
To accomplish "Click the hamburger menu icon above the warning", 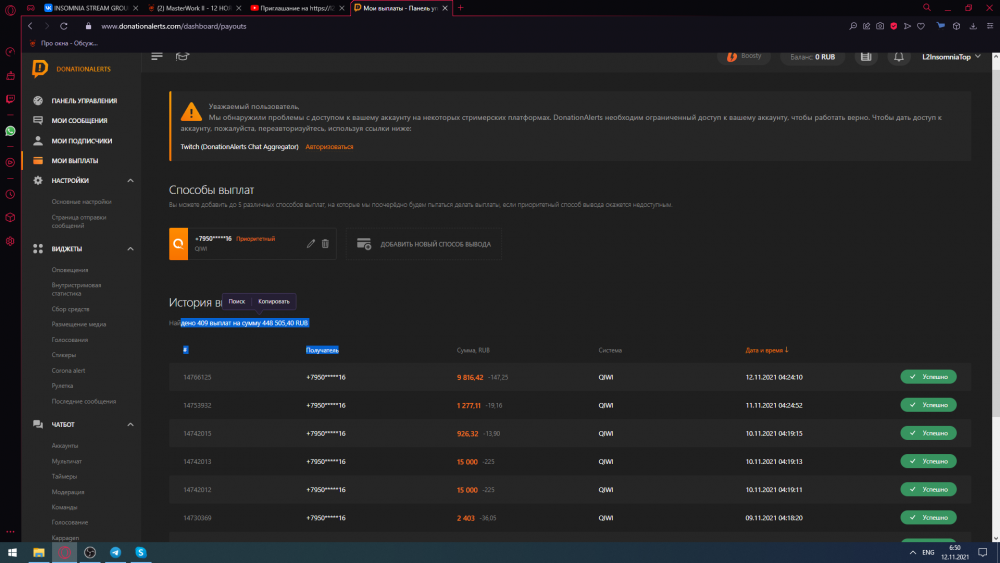I will [156, 56].
